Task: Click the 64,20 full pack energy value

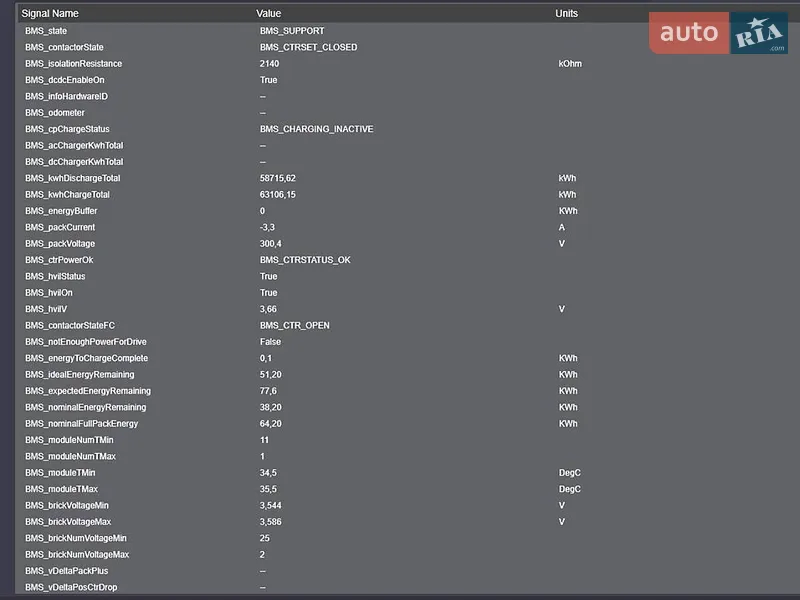Action: pyautogui.click(x=270, y=423)
